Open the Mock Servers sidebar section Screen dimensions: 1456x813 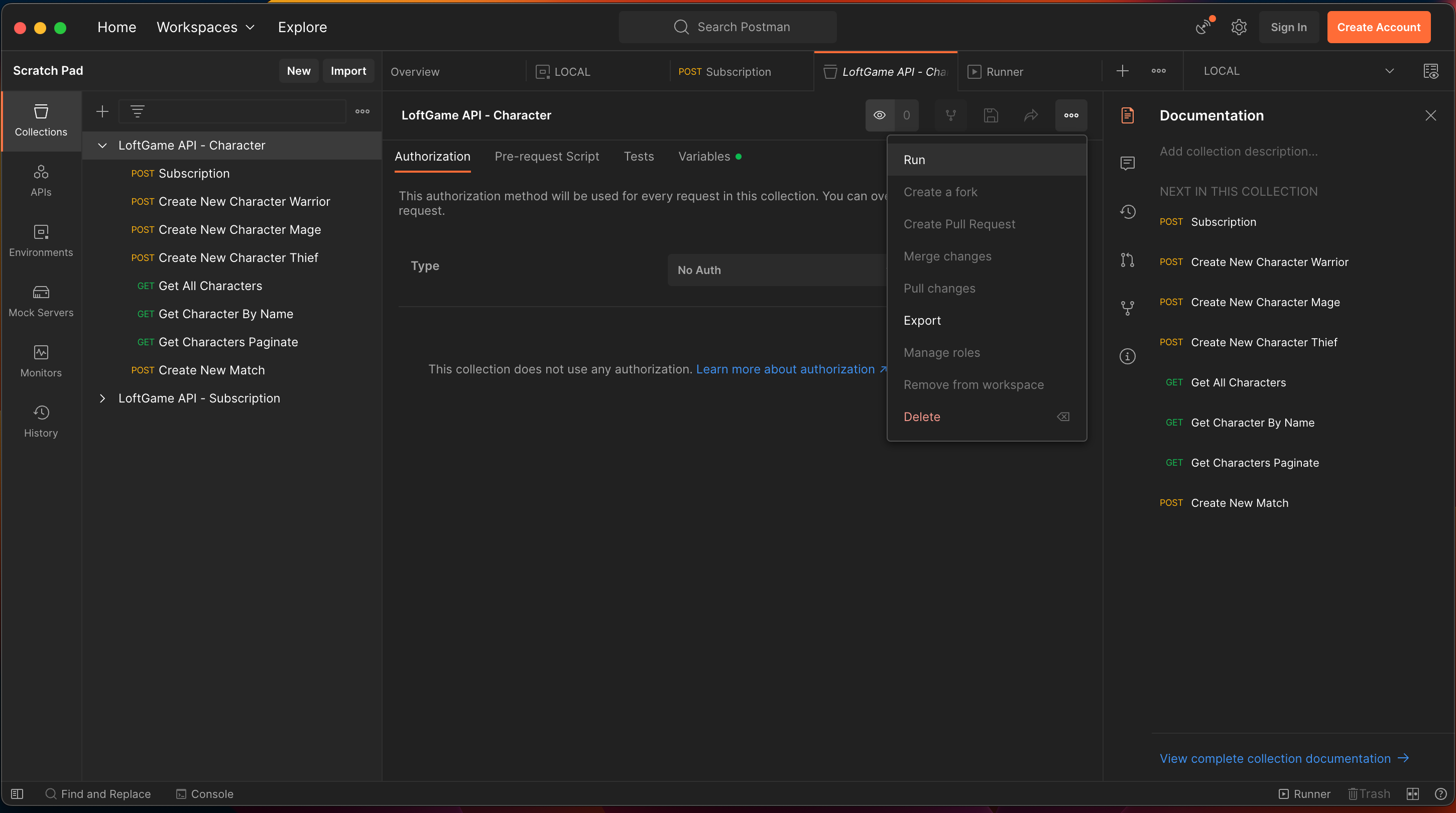tap(41, 301)
